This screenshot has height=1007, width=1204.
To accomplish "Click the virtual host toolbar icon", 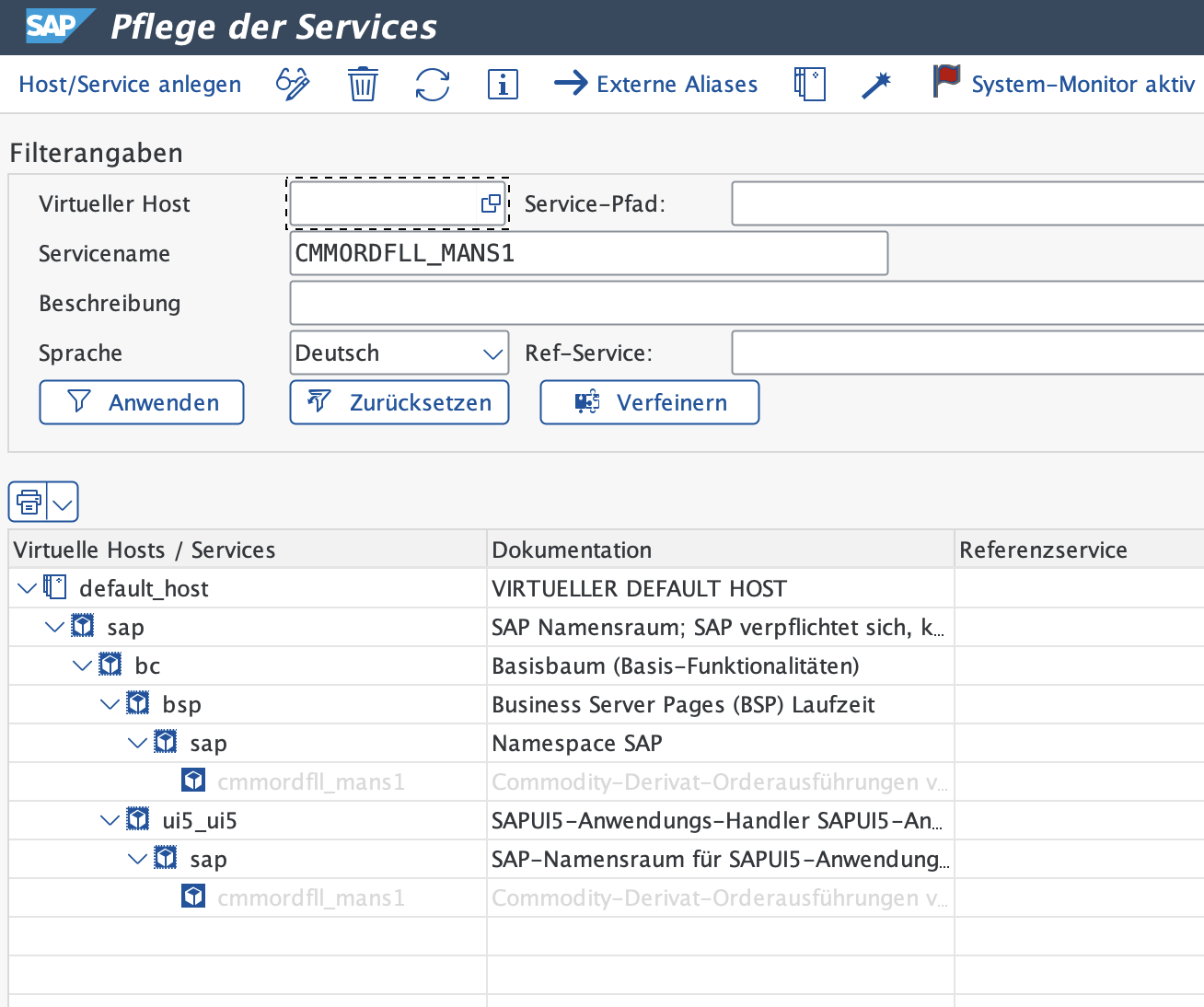I will pyautogui.click(x=810, y=85).
